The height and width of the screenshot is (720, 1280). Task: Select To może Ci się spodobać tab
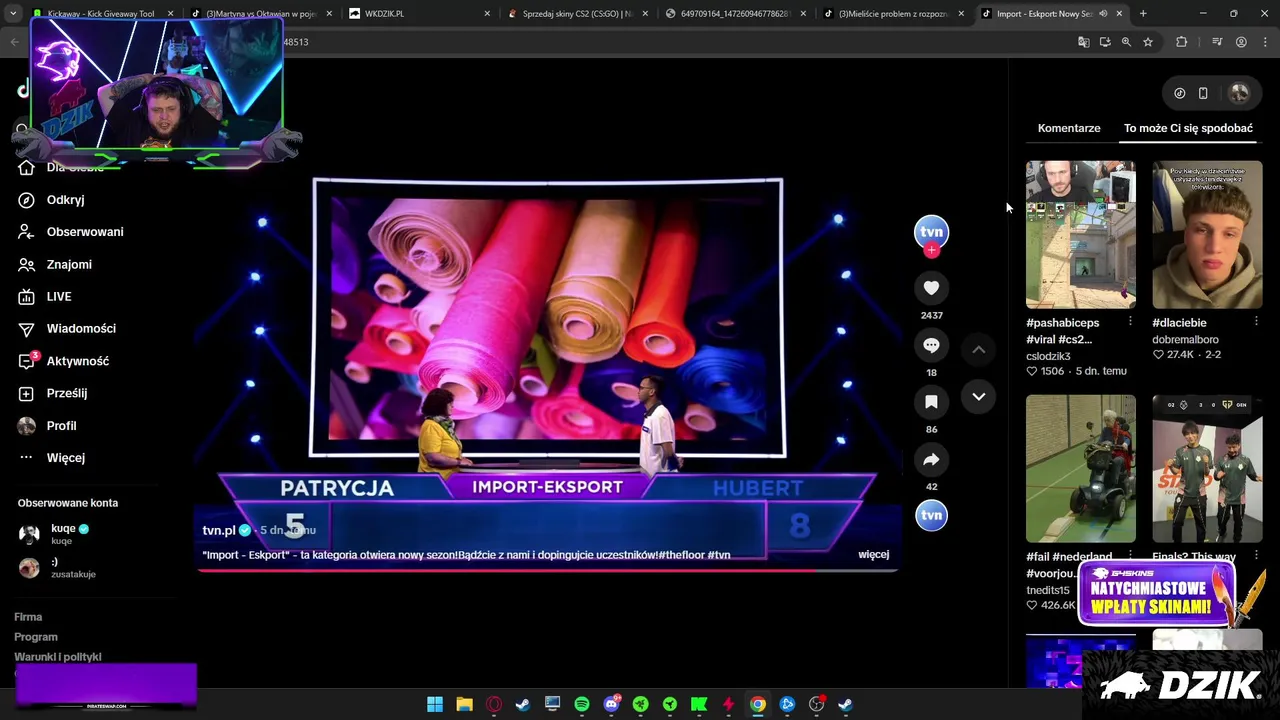(1188, 128)
